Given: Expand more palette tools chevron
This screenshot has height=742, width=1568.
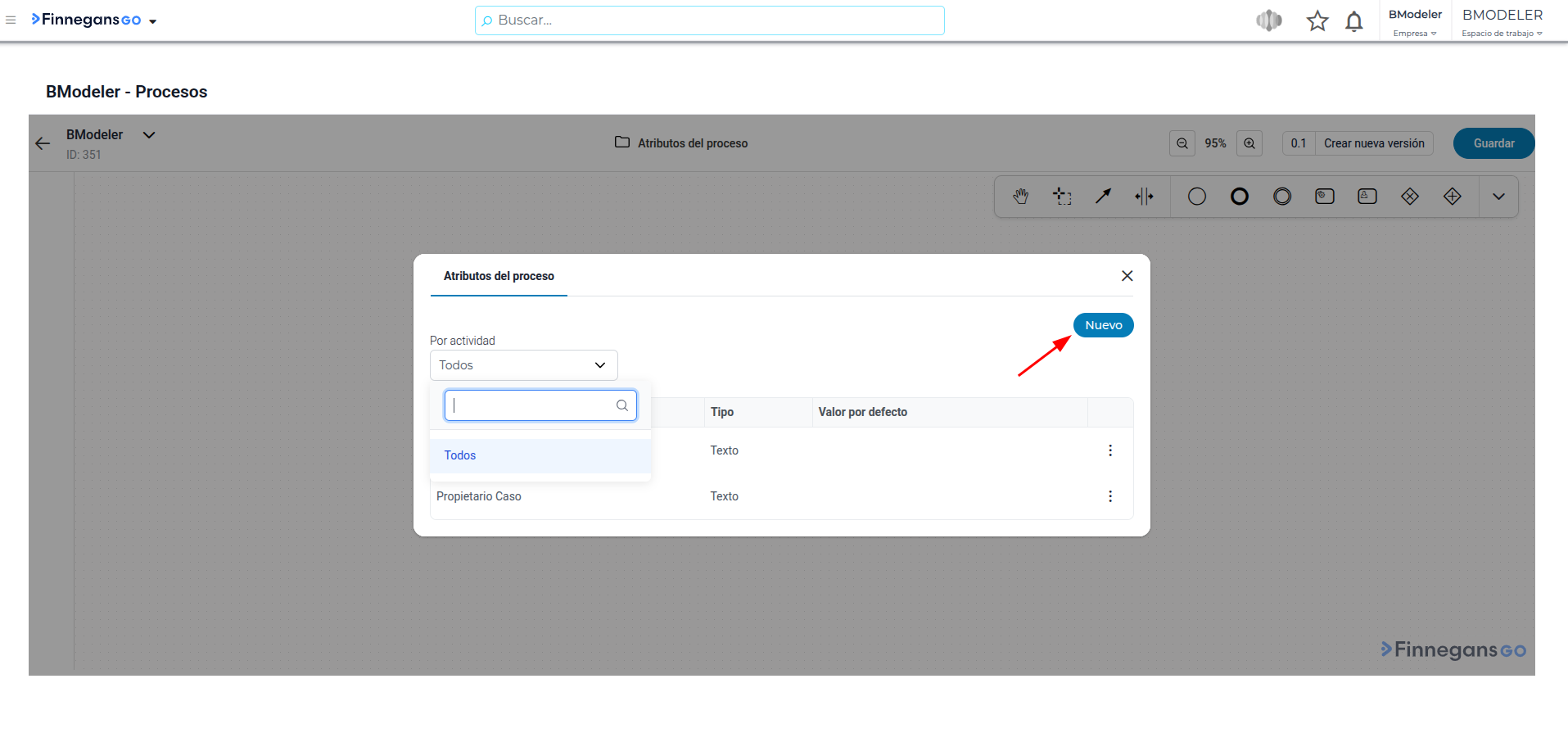Looking at the screenshot, I should (x=1498, y=197).
